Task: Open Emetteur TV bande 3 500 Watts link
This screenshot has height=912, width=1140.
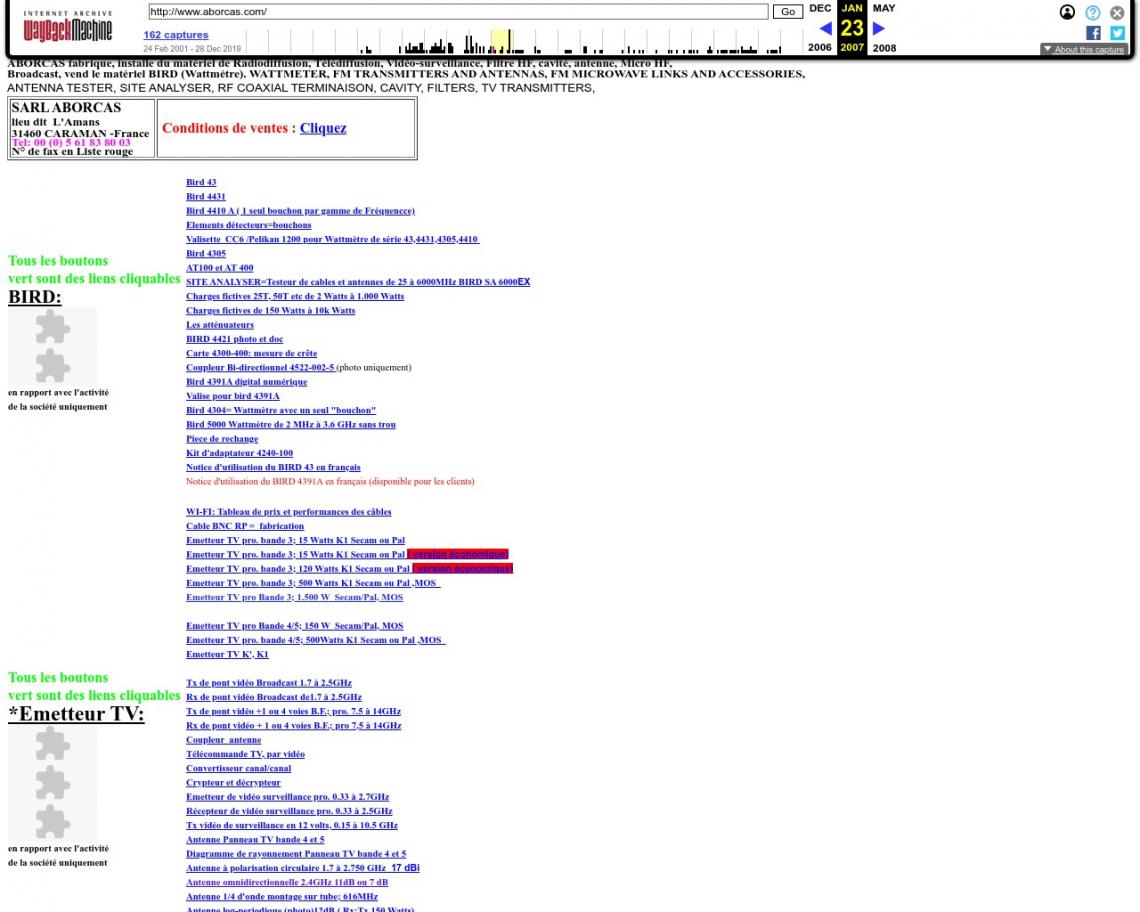Action: [x=313, y=583]
